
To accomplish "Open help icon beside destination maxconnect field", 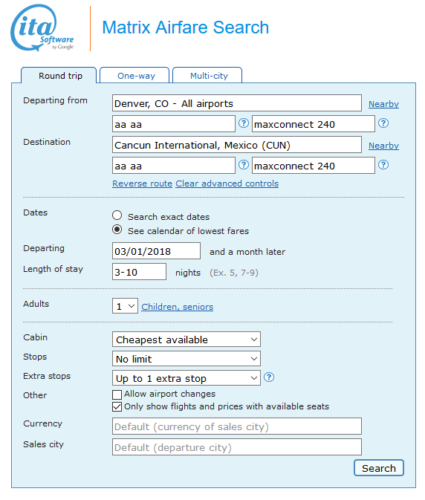I will (383, 165).
